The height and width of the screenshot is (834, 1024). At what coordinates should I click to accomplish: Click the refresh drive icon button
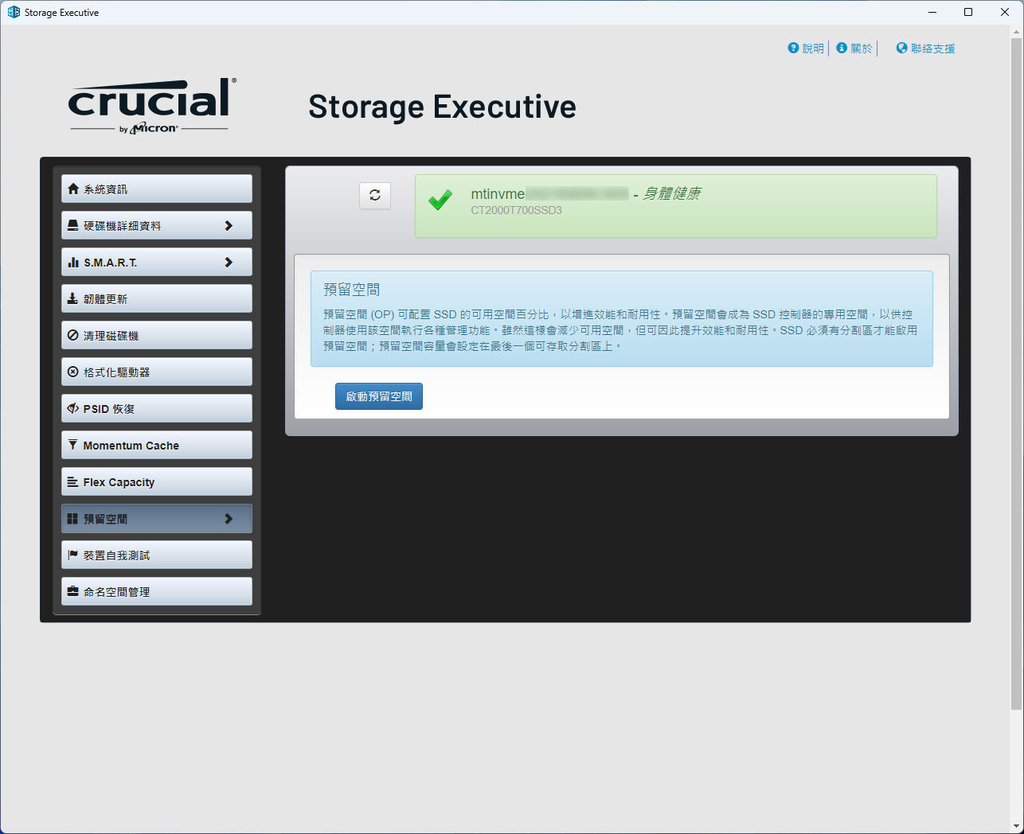(x=375, y=195)
